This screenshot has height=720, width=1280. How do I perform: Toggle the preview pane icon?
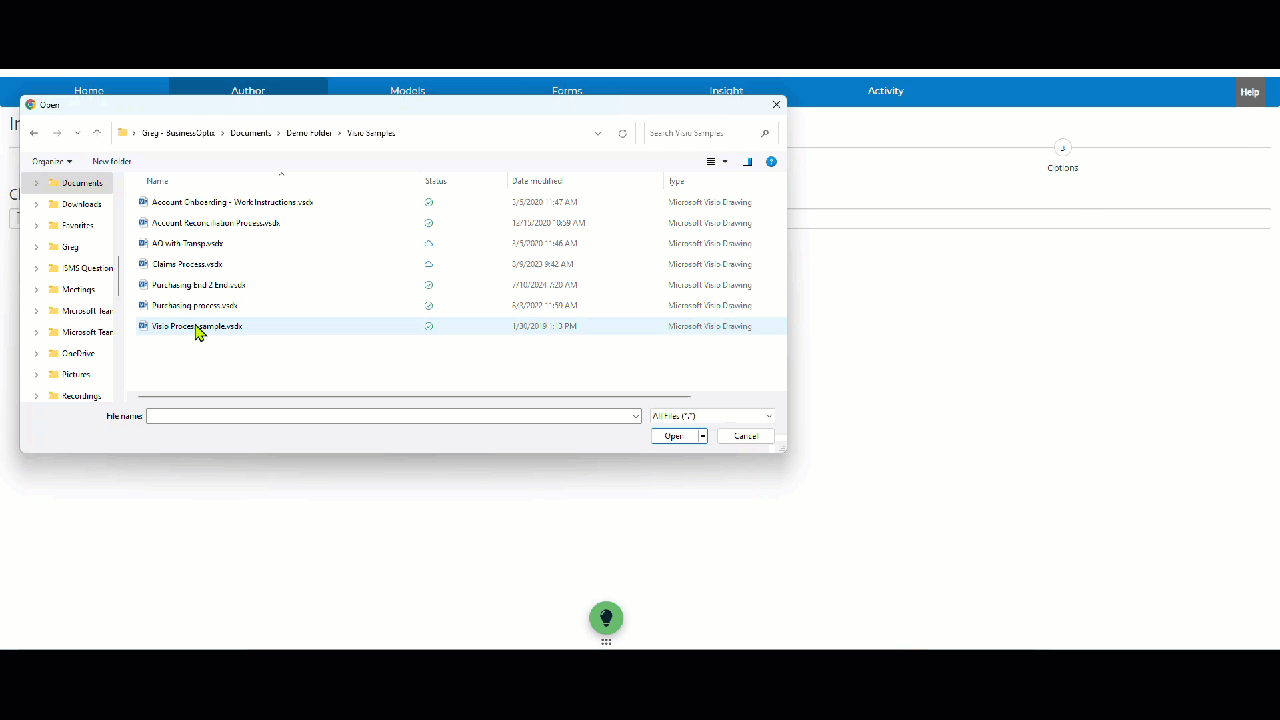tap(747, 162)
